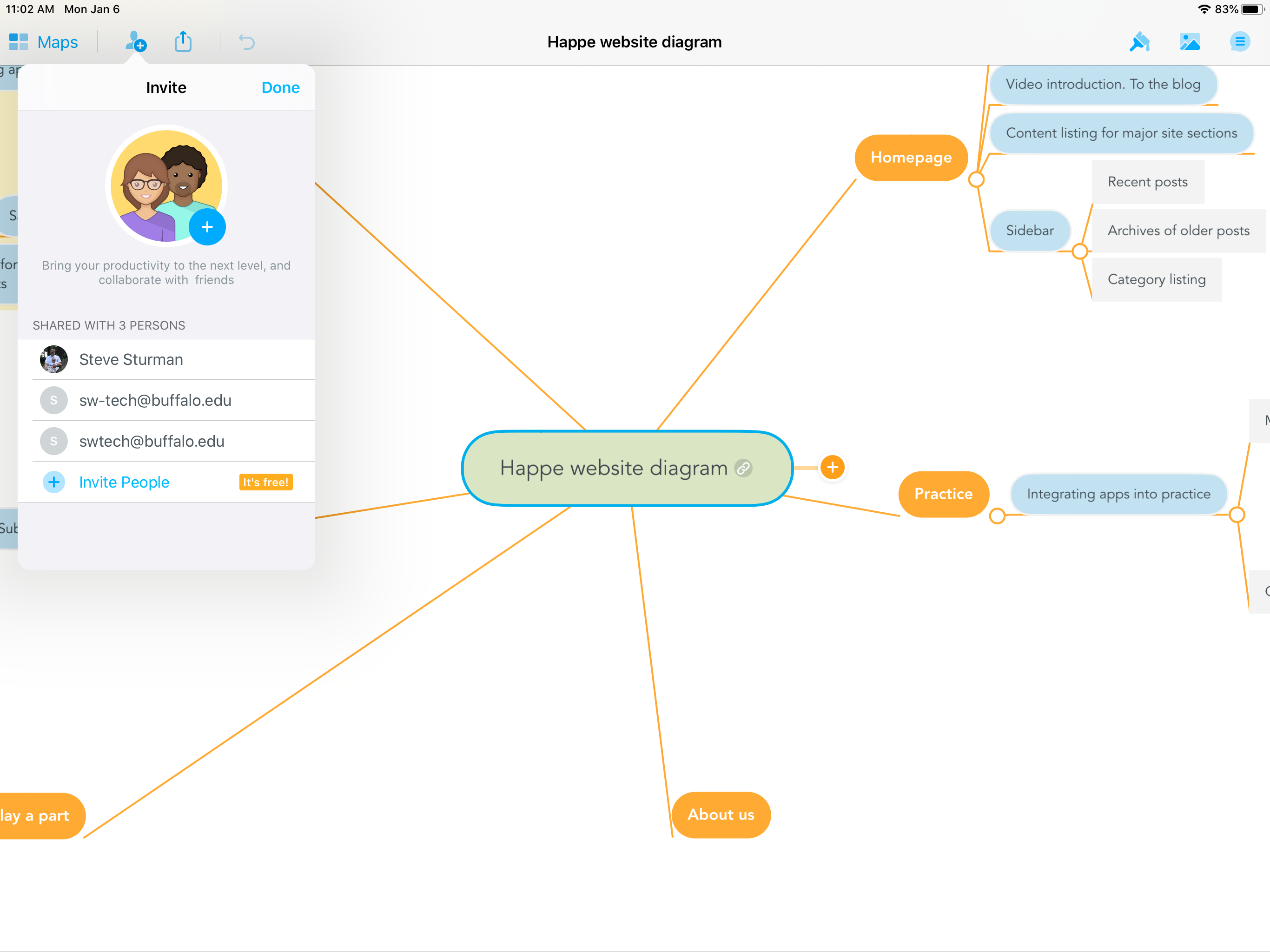
Task: Click the undo arrow icon
Action: 246,42
